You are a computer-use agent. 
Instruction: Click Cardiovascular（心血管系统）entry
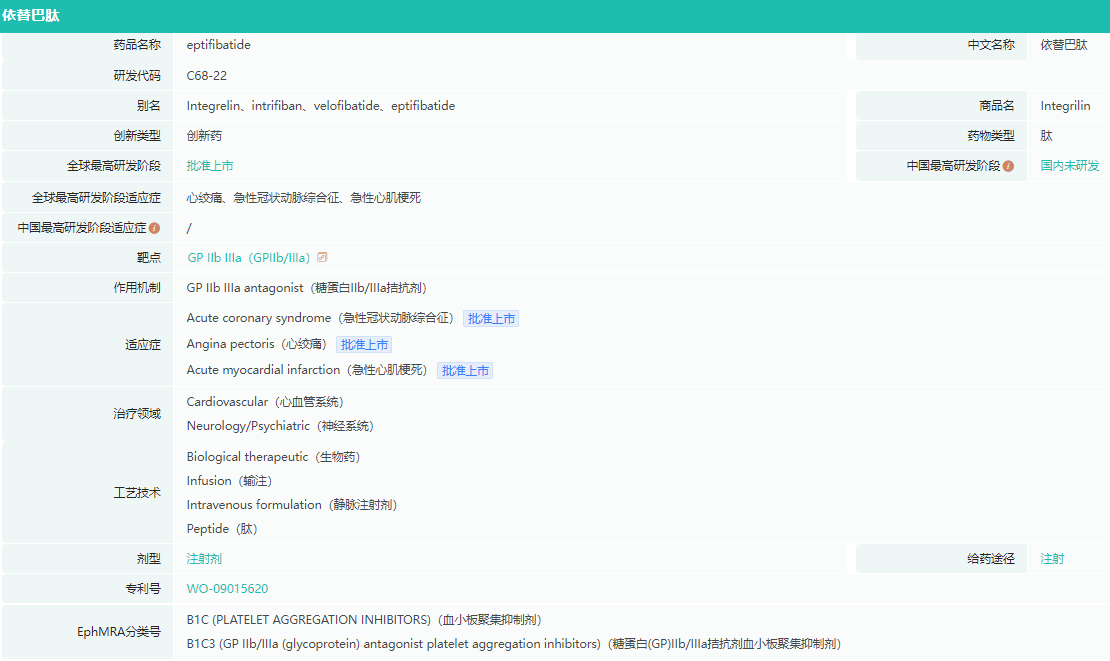[265, 402]
